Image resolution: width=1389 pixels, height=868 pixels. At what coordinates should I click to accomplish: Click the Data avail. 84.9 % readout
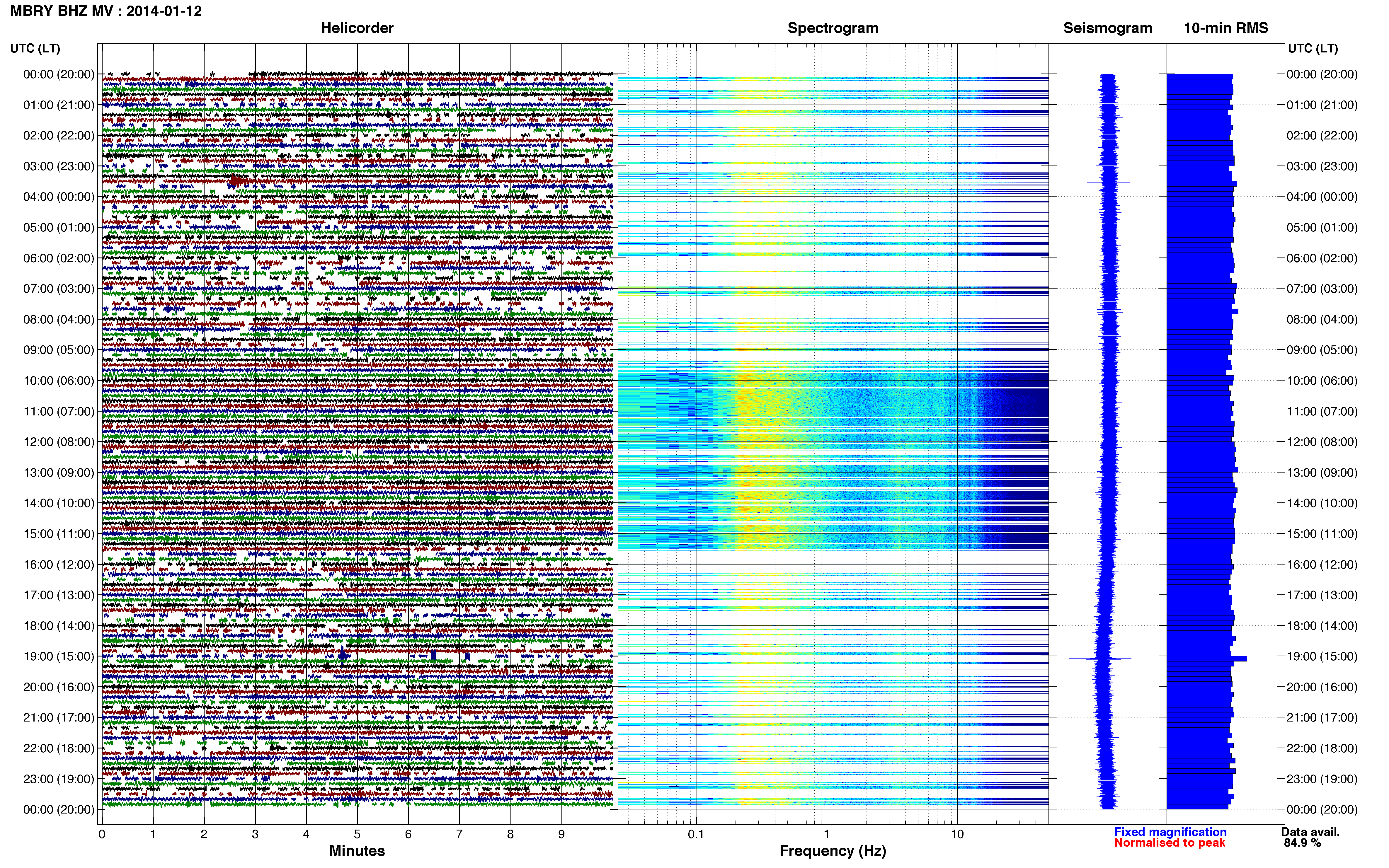pos(1310,837)
